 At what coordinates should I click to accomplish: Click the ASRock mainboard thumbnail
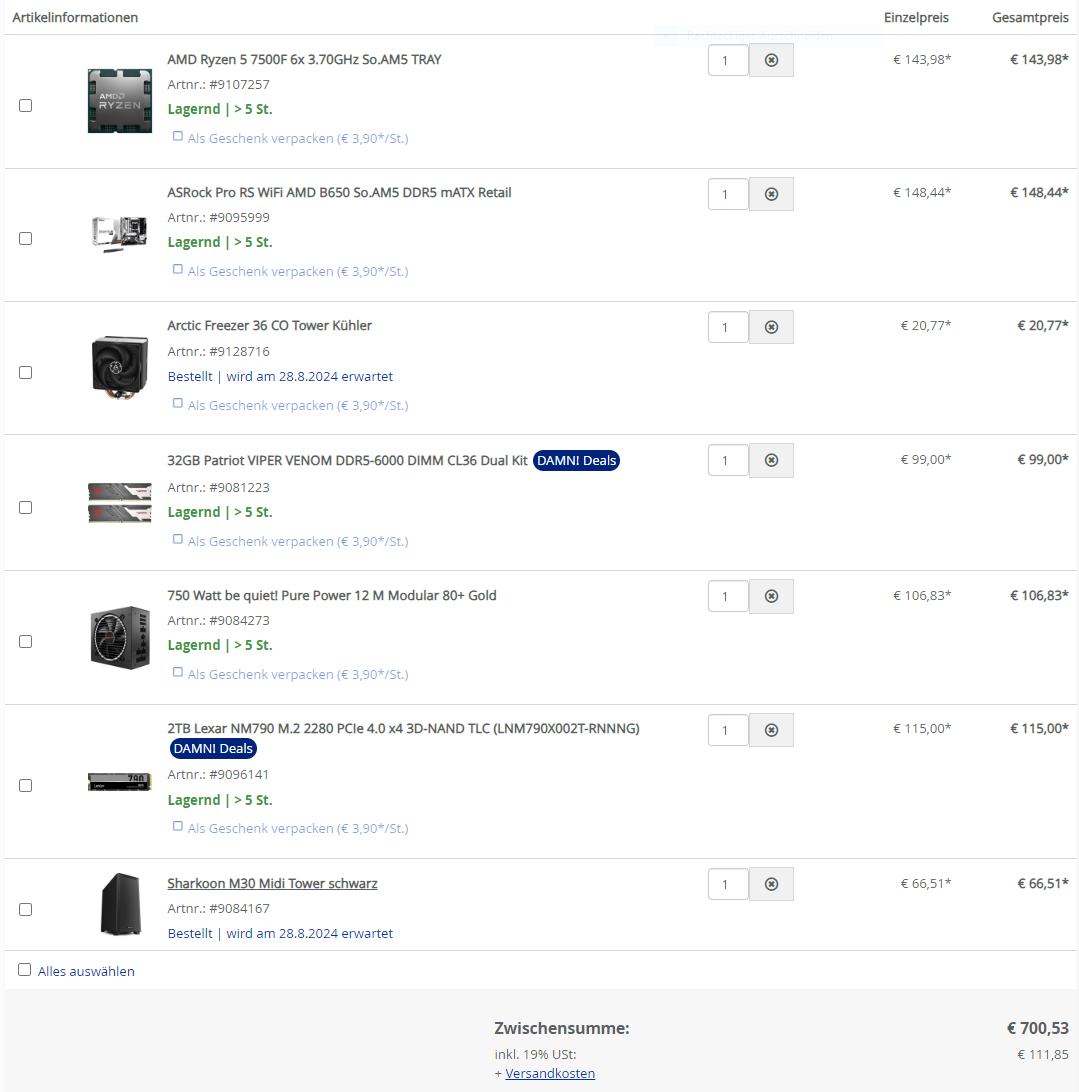pyautogui.click(x=120, y=233)
